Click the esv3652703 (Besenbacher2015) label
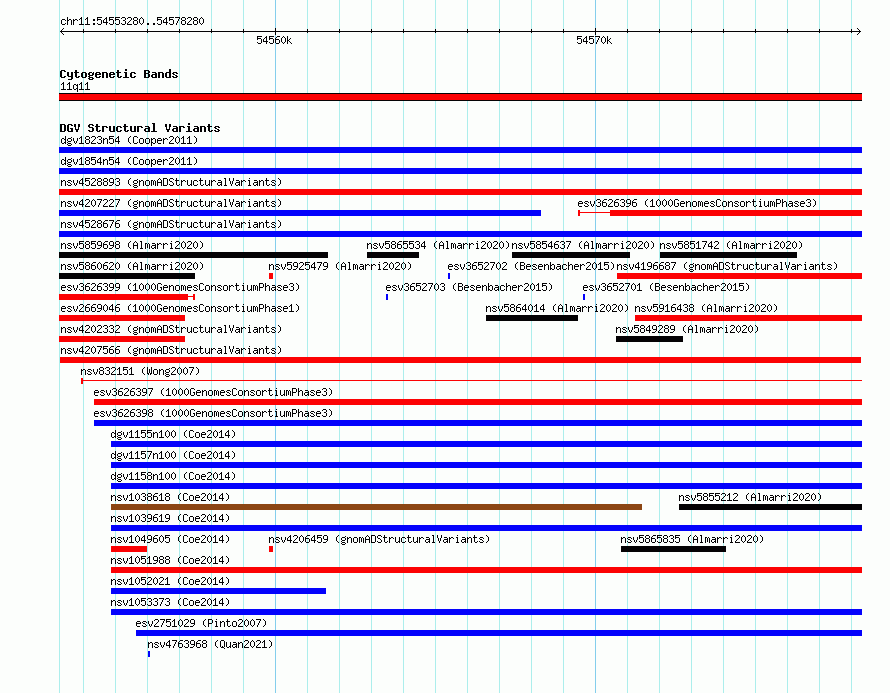 pyautogui.click(x=469, y=287)
